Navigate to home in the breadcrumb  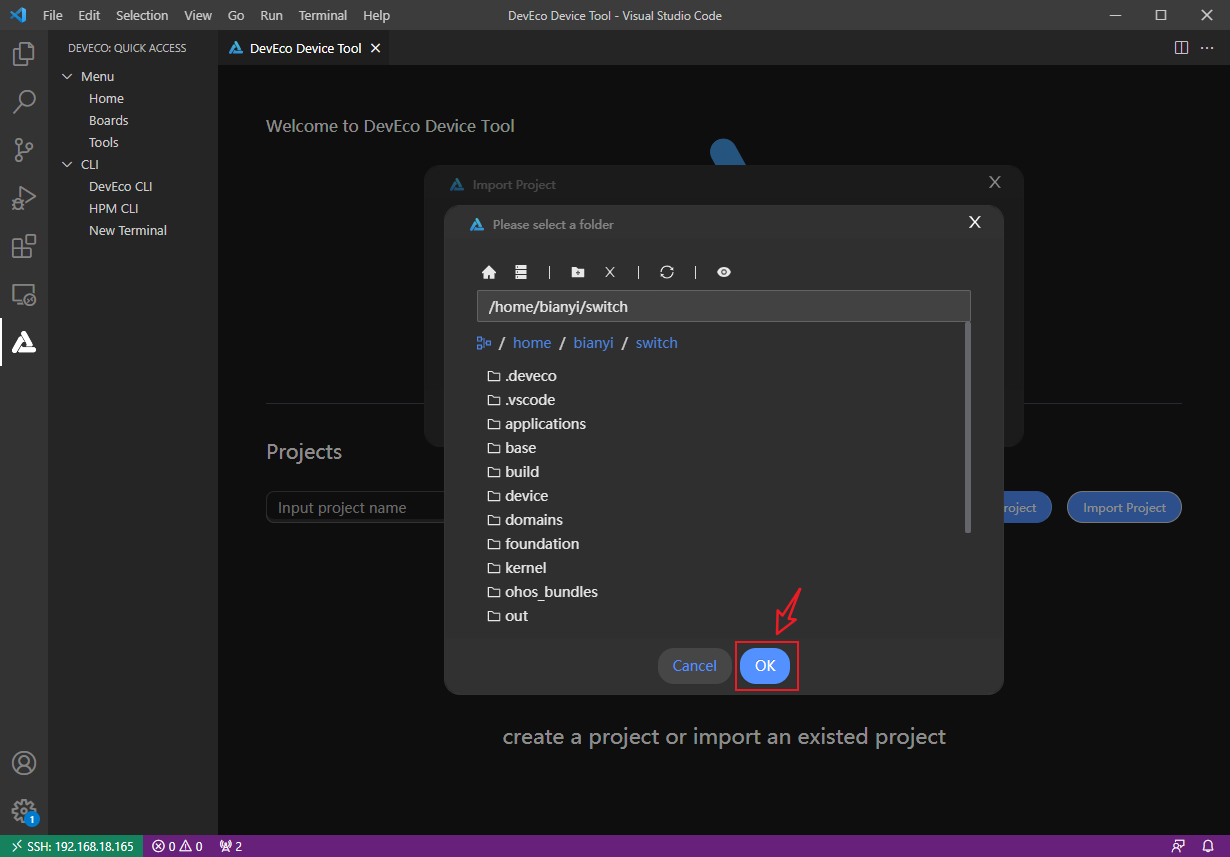[532, 343]
